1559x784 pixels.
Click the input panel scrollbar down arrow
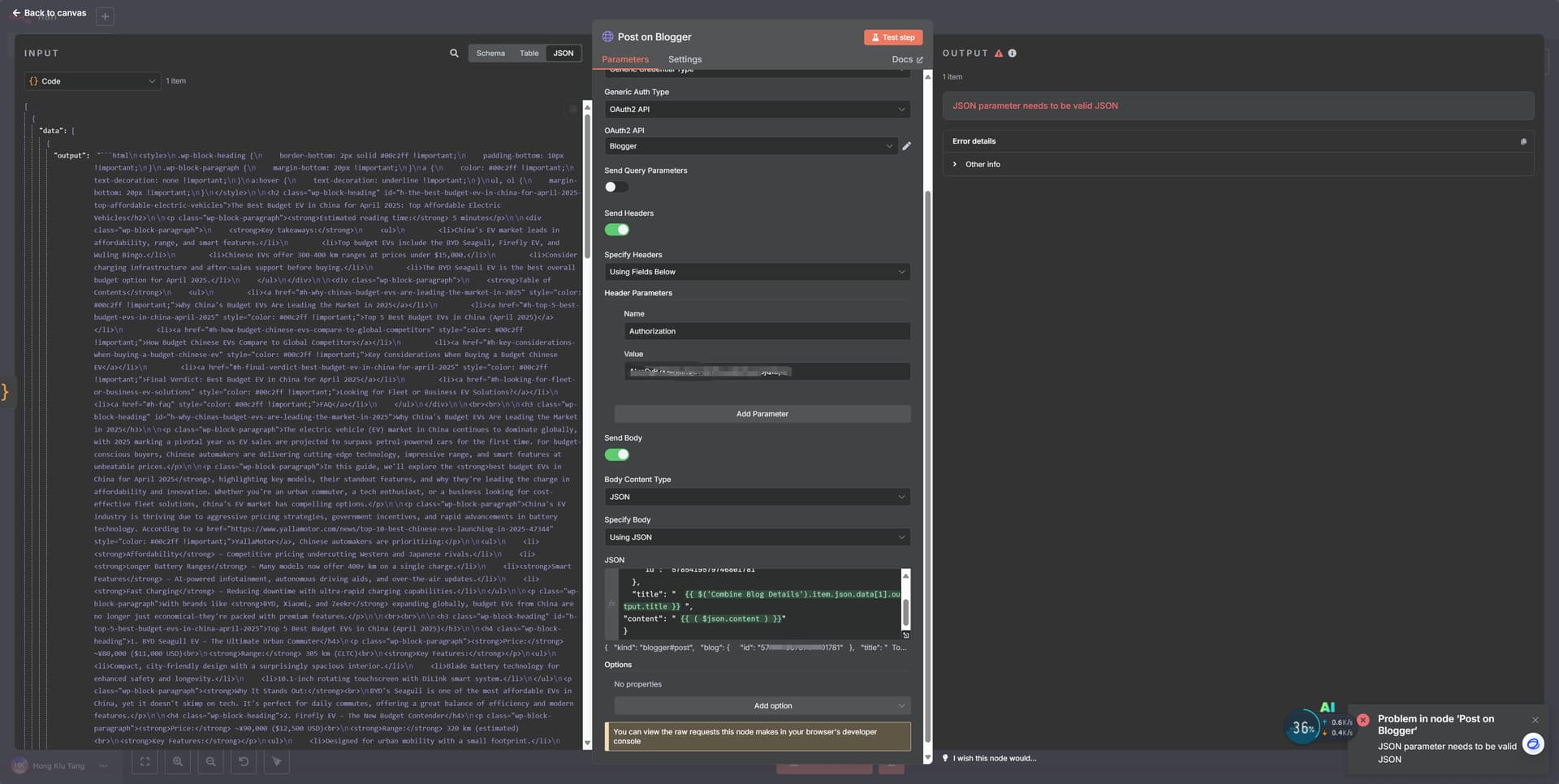click(x=587, y=743)
